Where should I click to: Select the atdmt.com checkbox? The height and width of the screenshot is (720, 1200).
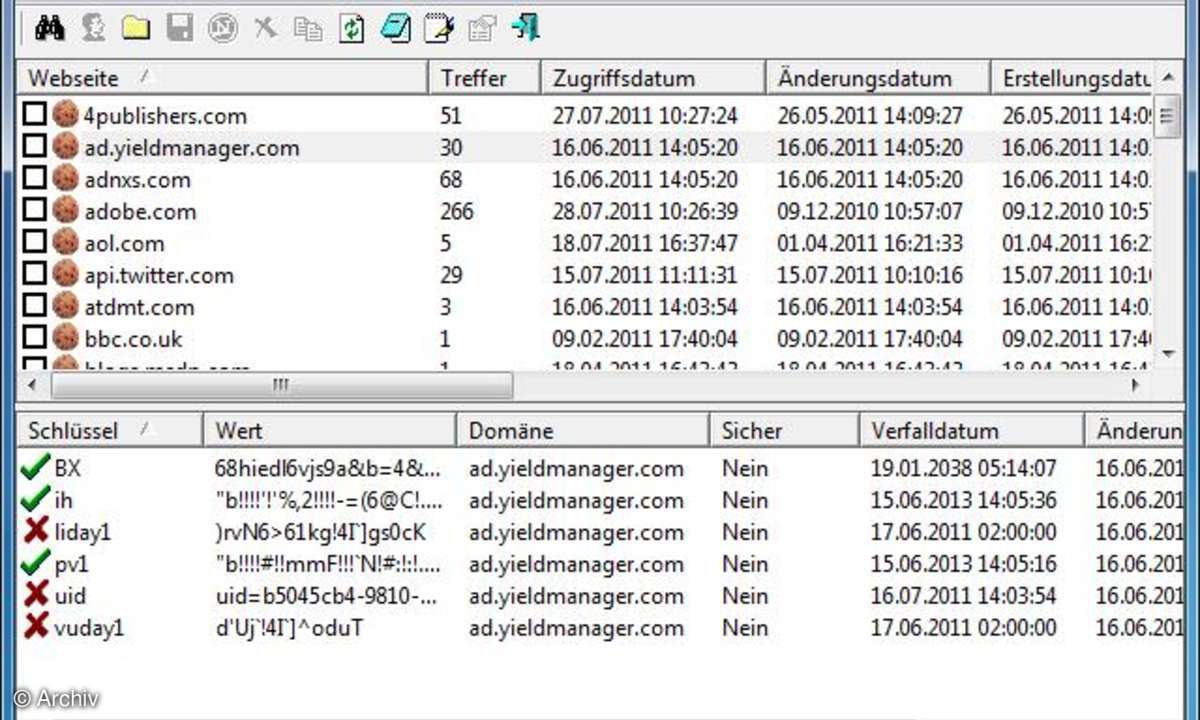35,306
